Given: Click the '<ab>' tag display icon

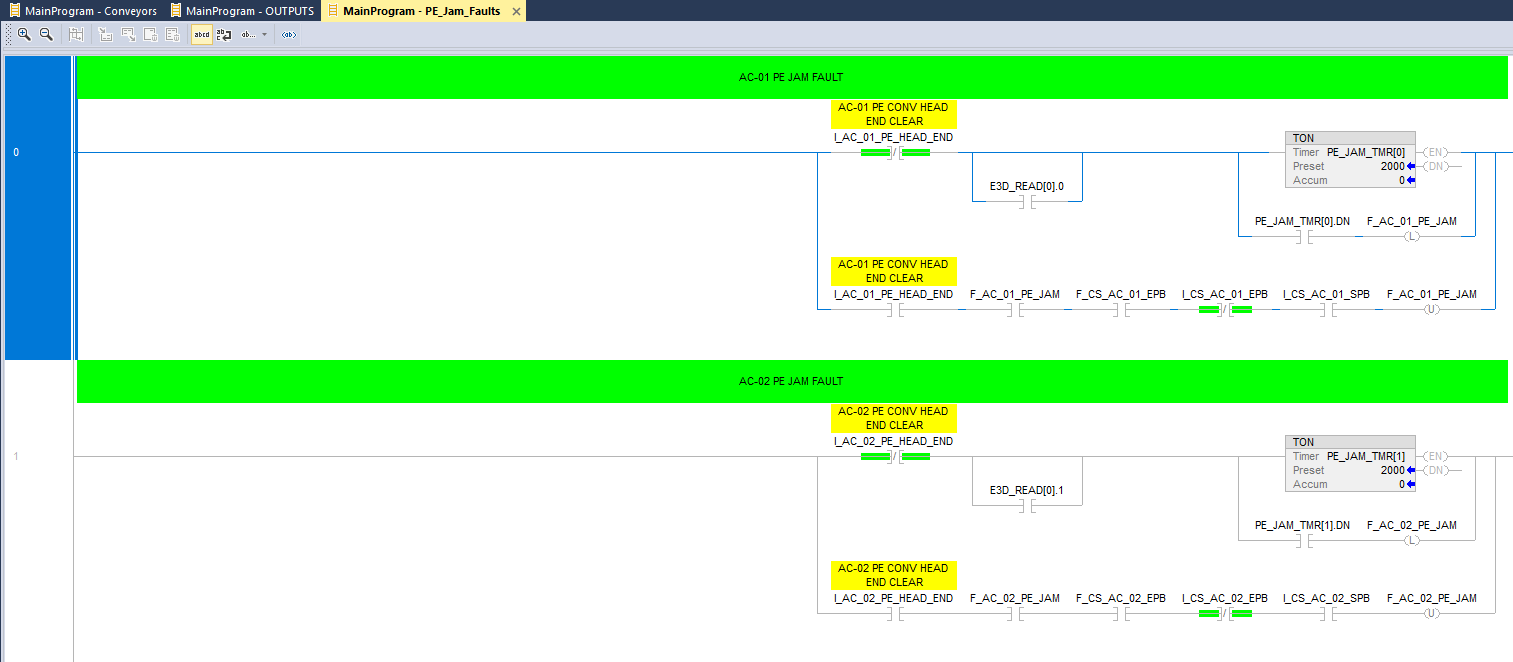Looking at the screenshot, I should tap(288, 34).
